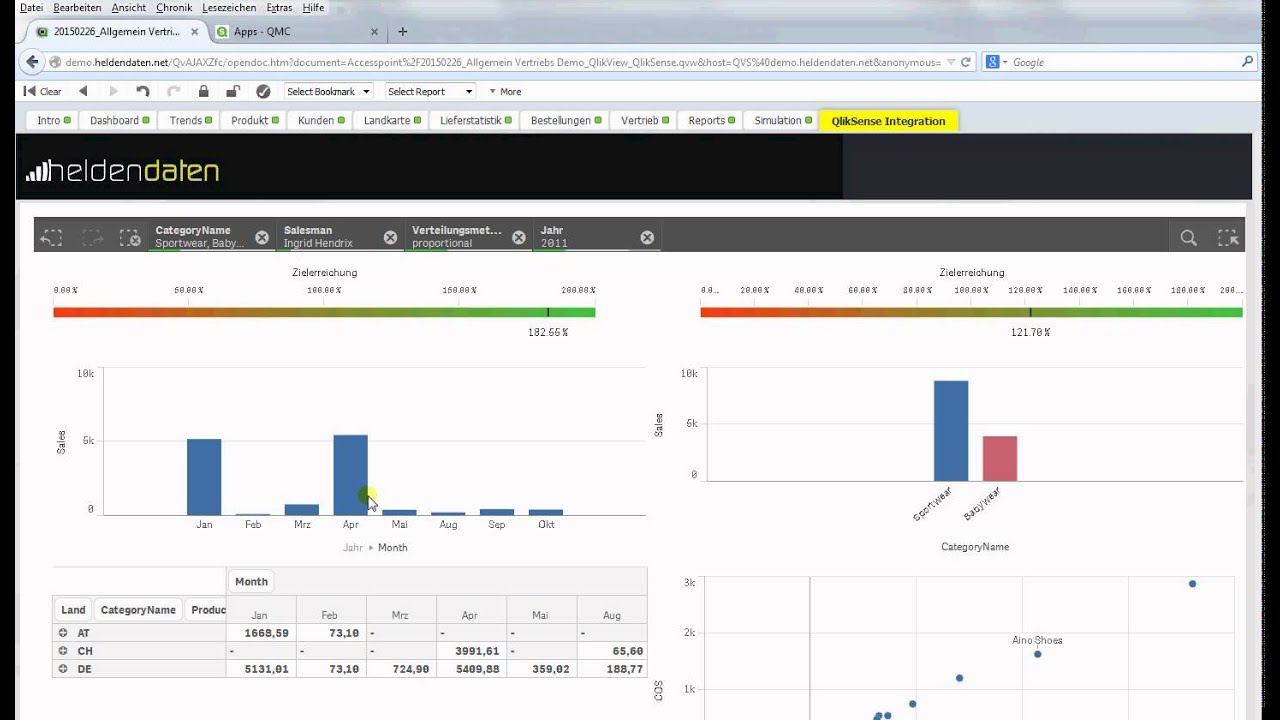Click the QlikView Clear selections icon

point(43,91)
